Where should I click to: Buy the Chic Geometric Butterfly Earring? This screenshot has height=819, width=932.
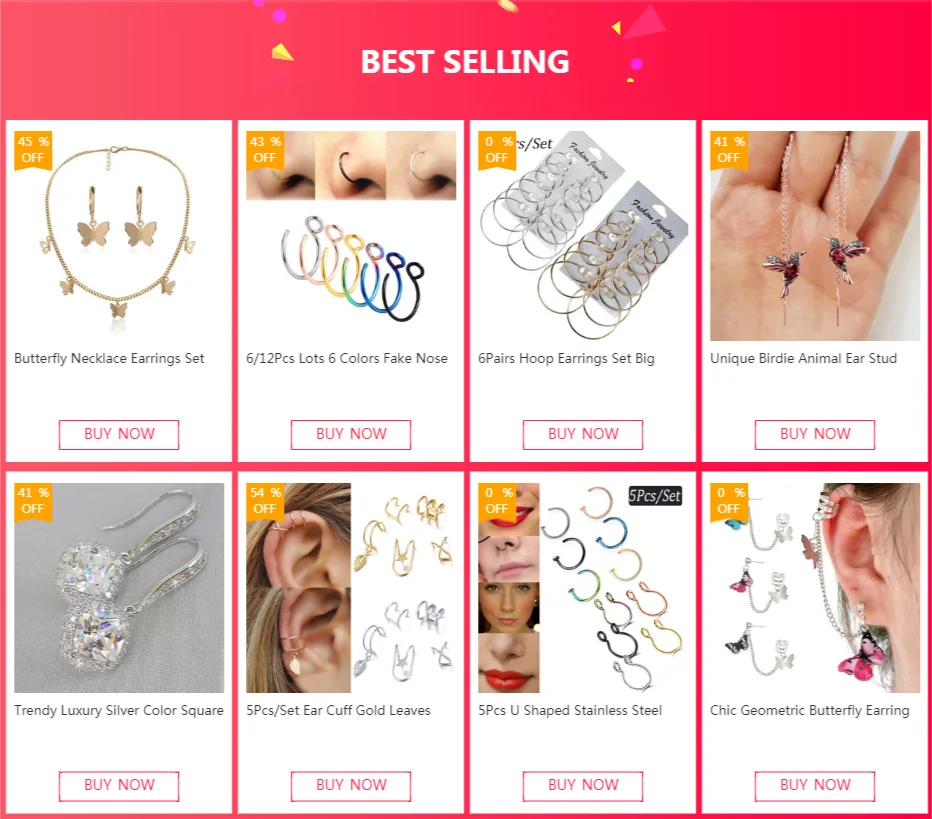815,786
